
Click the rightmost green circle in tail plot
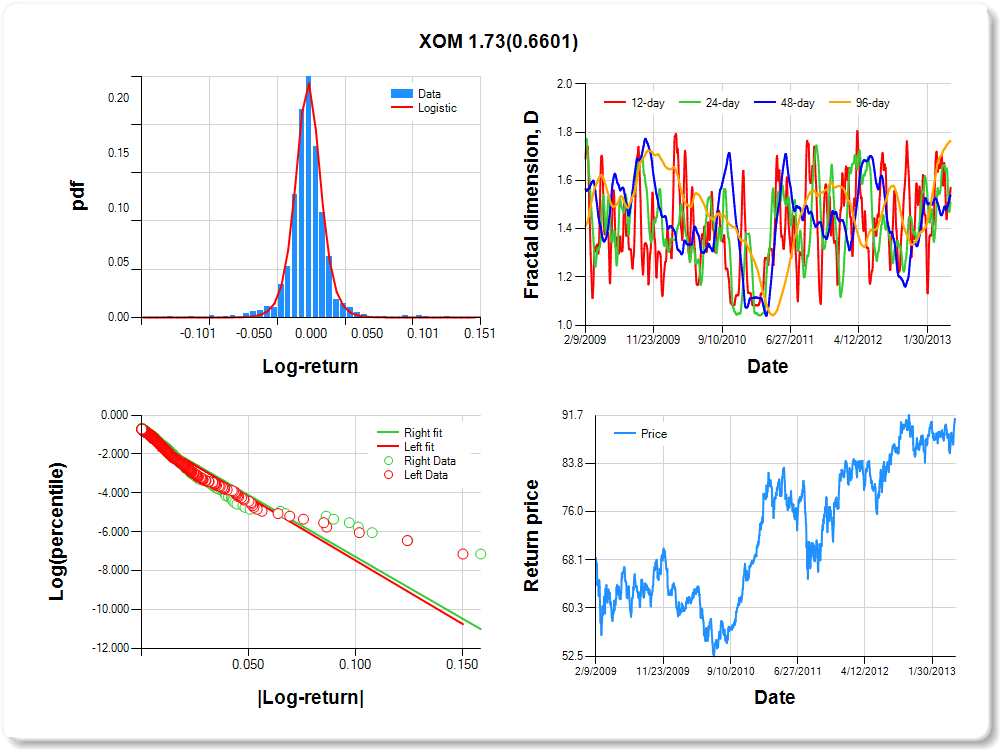click(481, 554)
